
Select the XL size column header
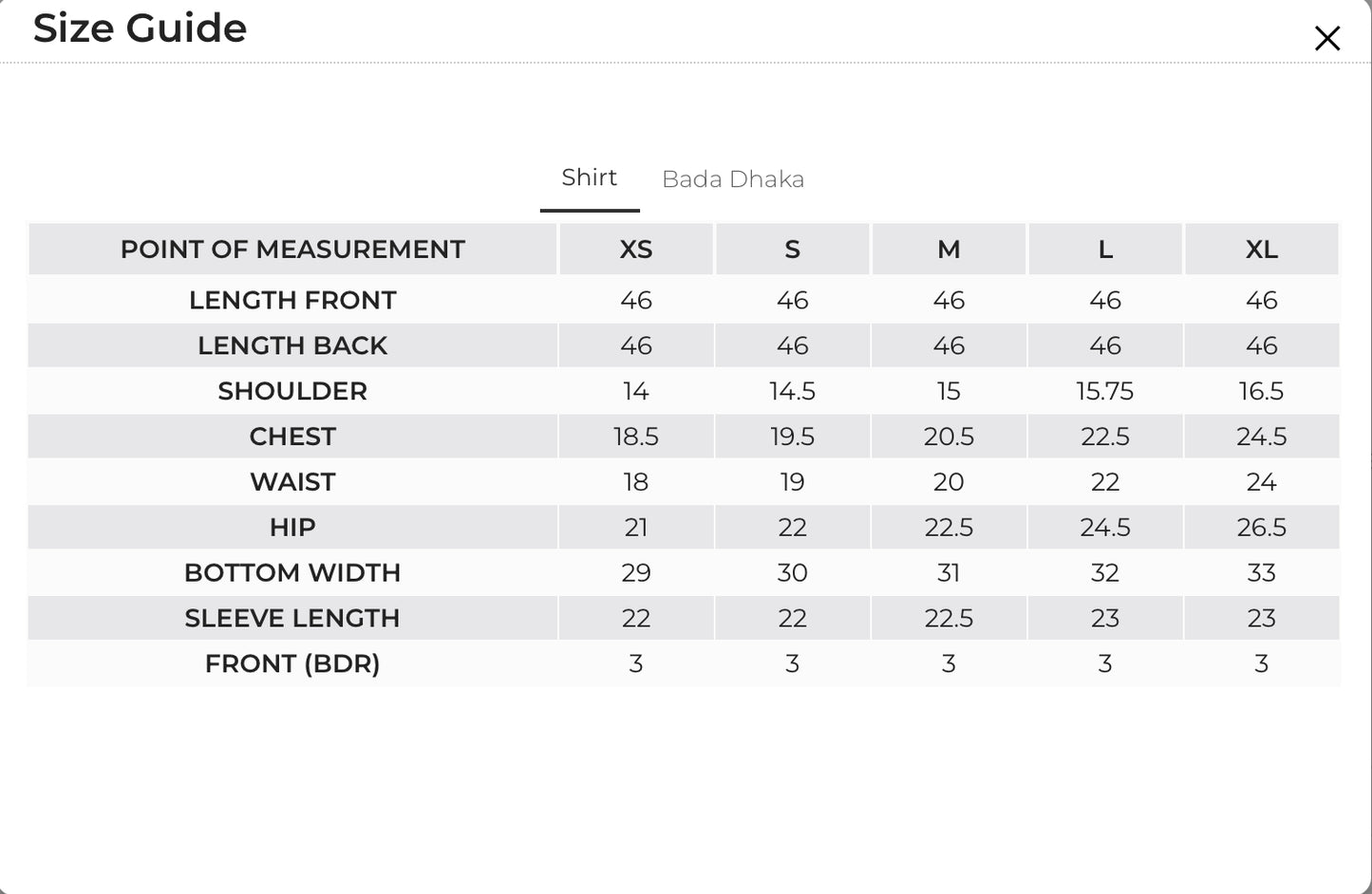1262,250
